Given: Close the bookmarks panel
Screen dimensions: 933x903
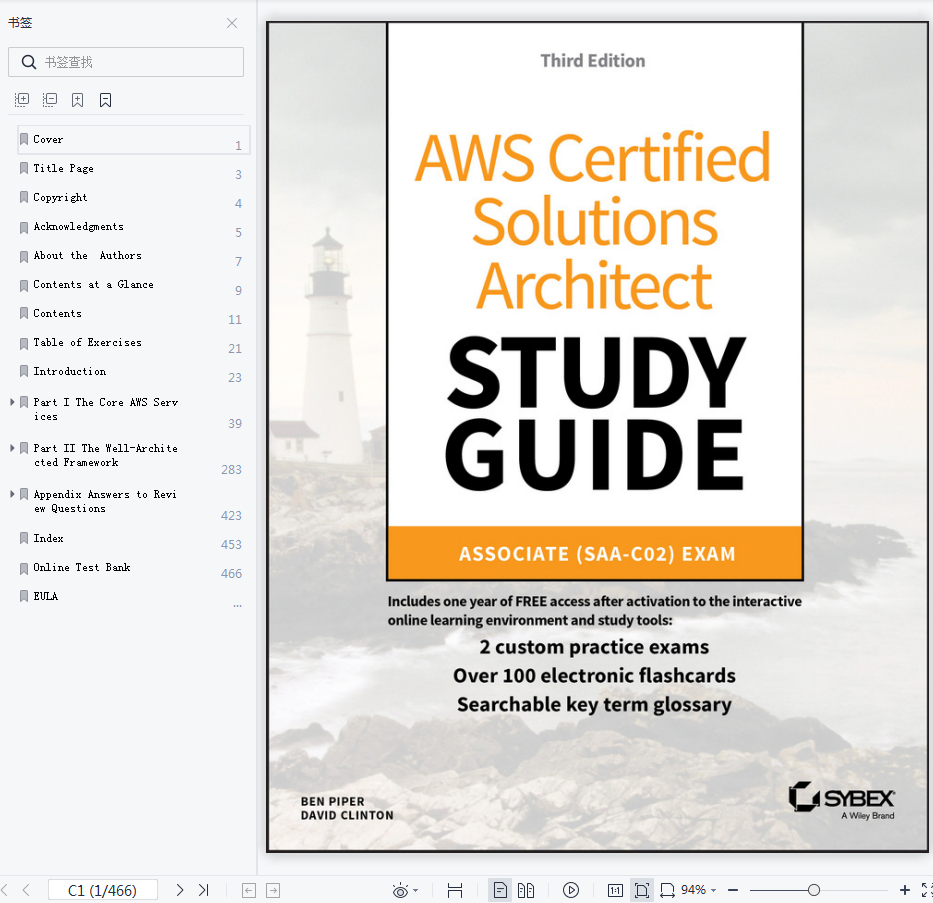Looking at the screenshot, I should 232,23.
